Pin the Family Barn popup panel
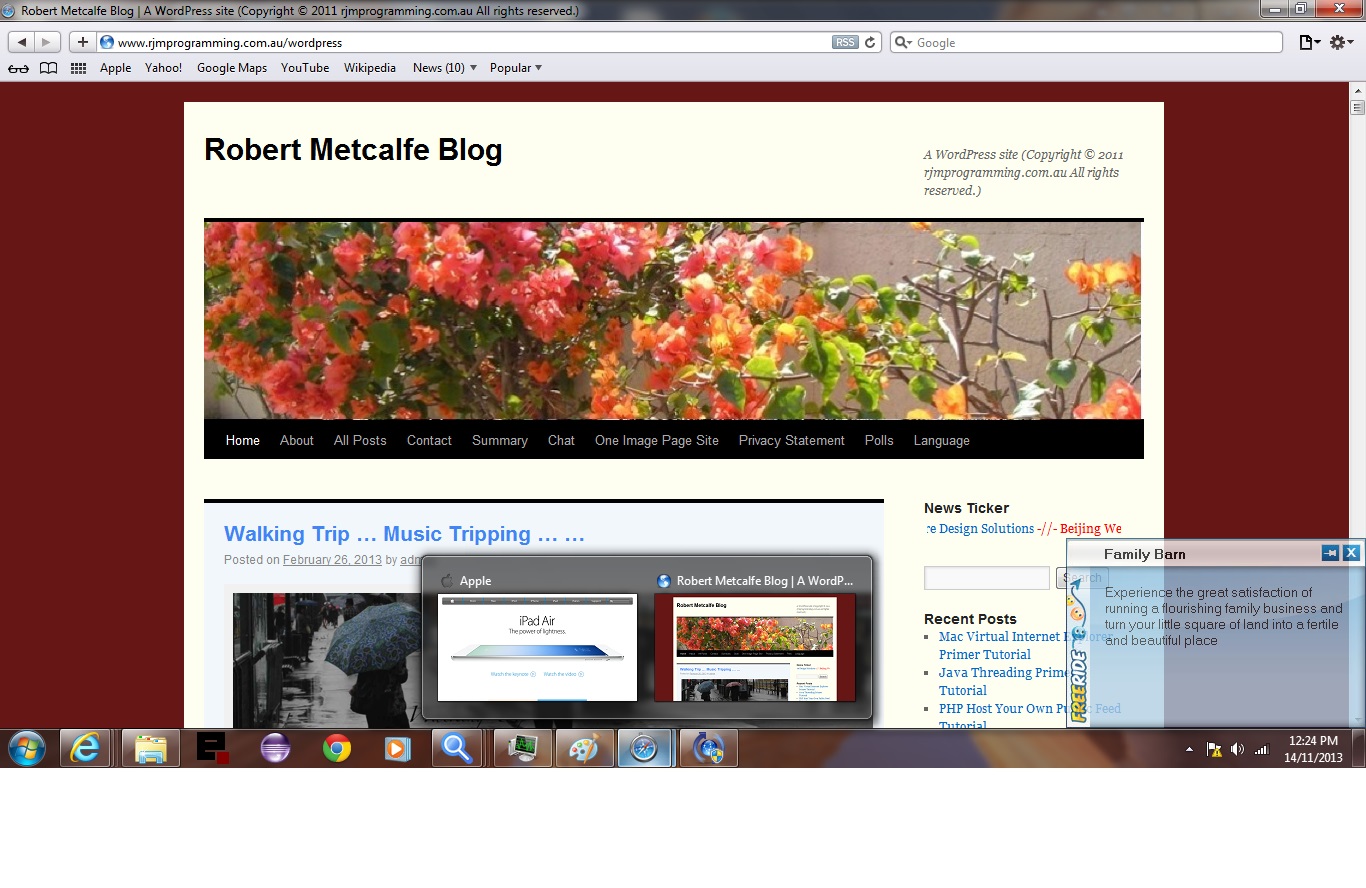 tap(1330, 553)
